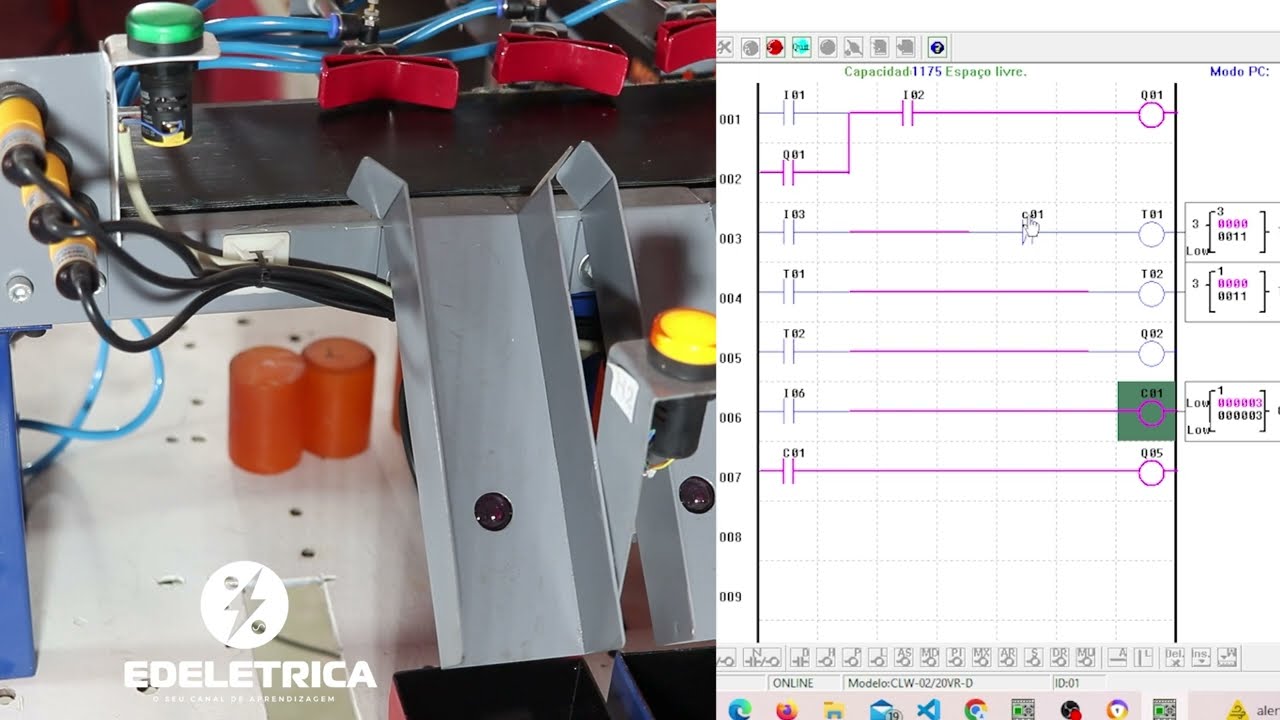
Task: Open File Explorer from the taskbar
Action: pos(834,710)
